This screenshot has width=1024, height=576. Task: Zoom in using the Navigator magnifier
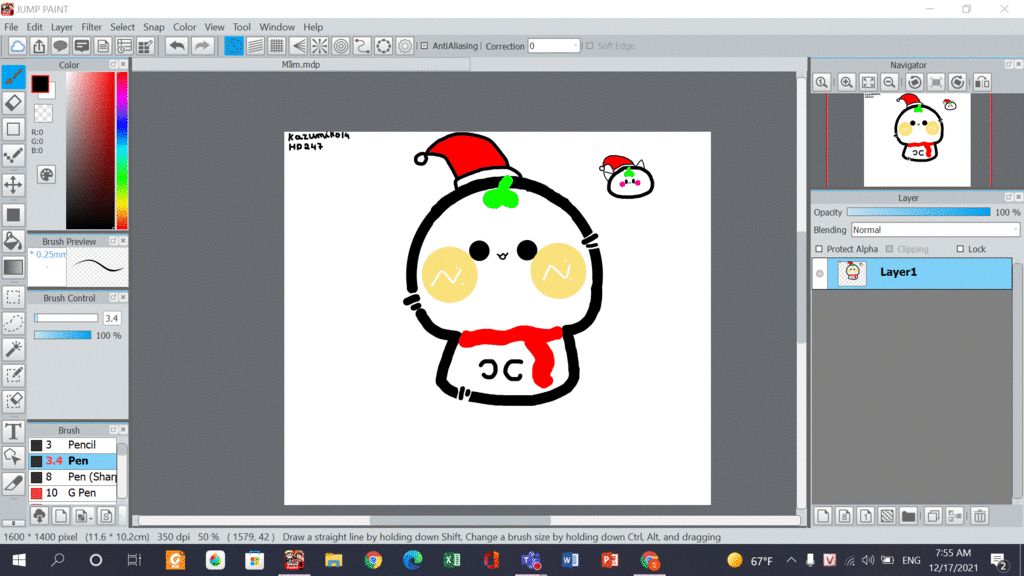click(x=846, y=82)
